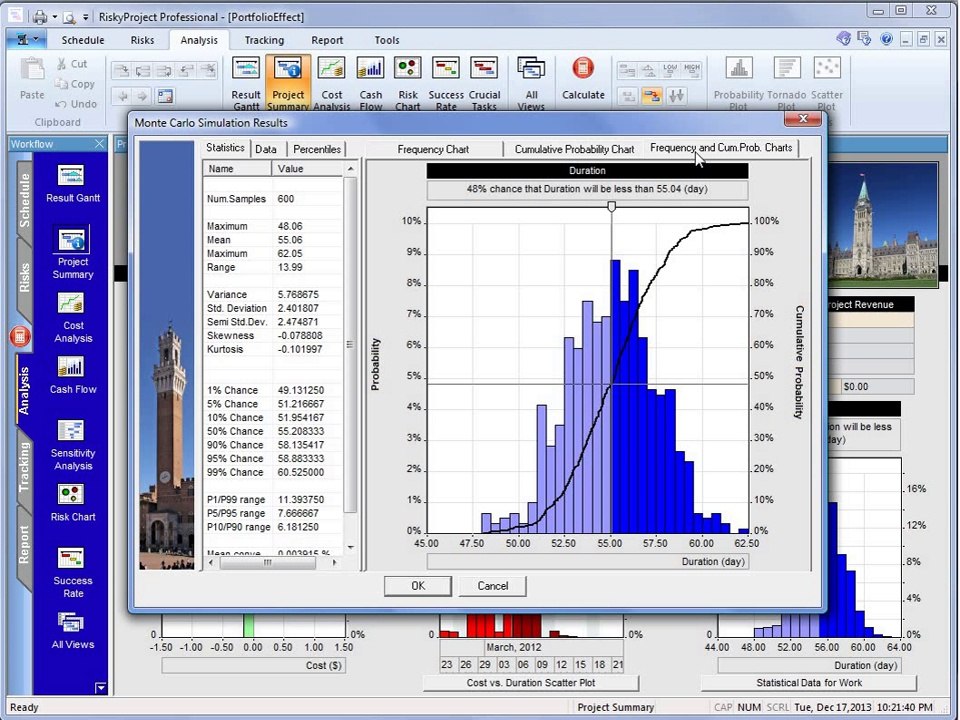
Task: Click the Paste clipboard icon
Action: [32, 78]
